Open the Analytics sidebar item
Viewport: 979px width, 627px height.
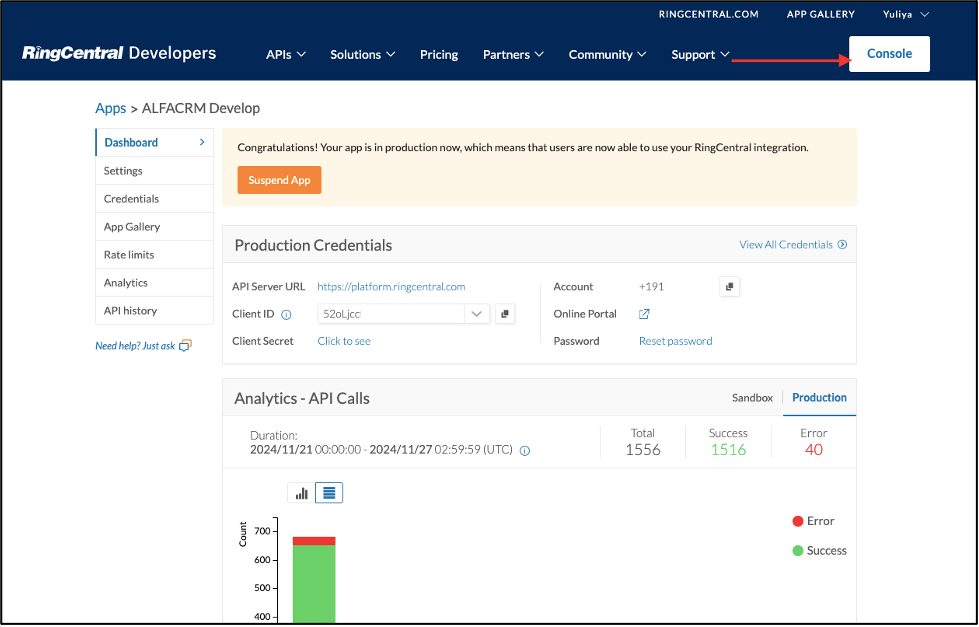pos(154,283)
